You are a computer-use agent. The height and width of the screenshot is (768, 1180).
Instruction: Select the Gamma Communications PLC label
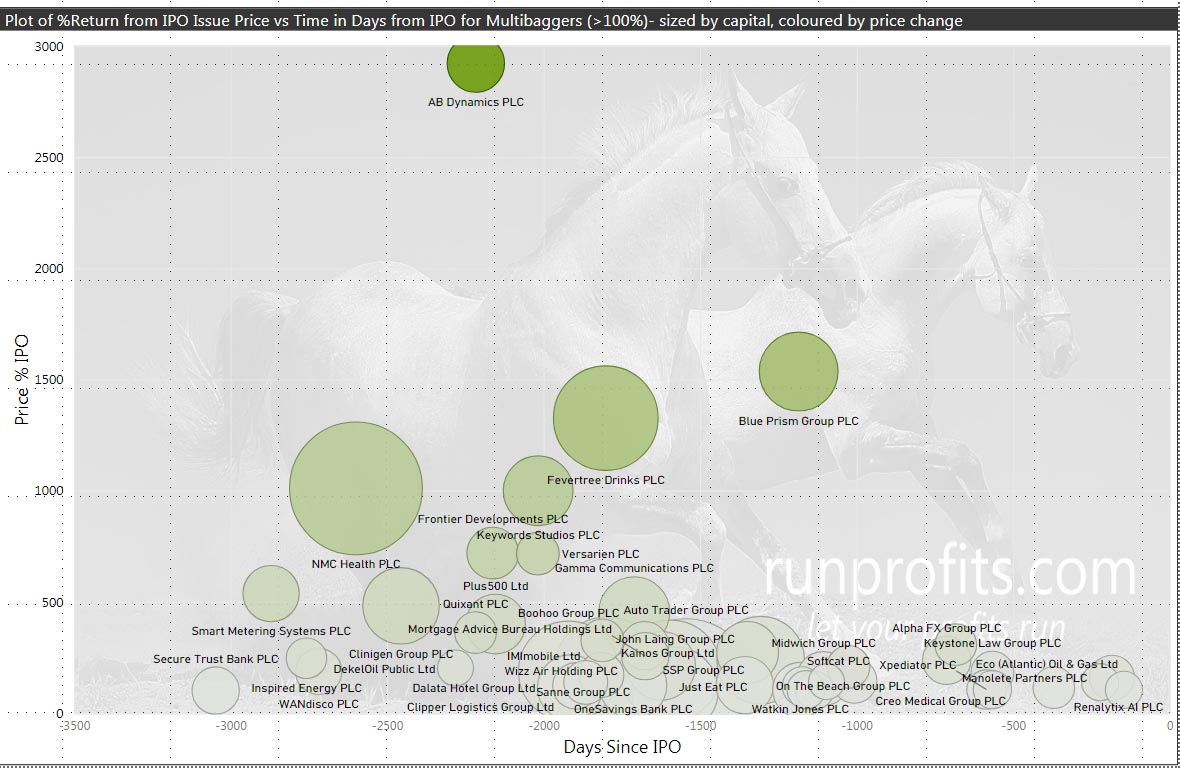pyautogui.click(x=634, y=568)
